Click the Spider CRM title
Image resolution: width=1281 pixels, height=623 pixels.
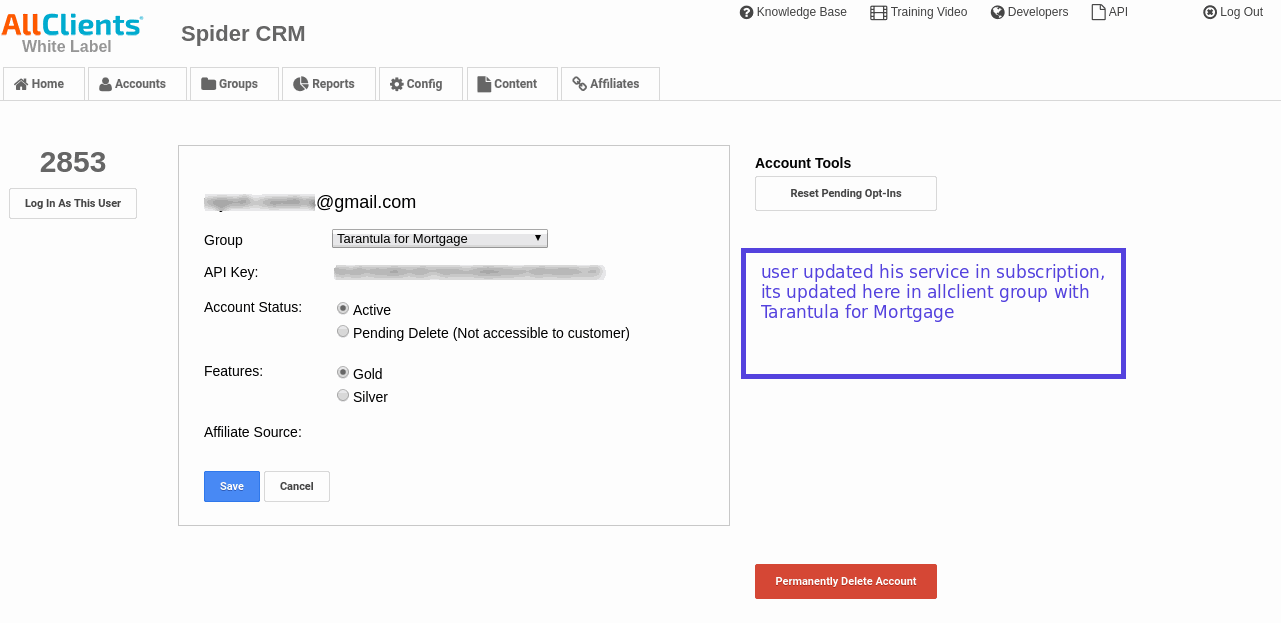pyautogui.click(x=243, y=34)
